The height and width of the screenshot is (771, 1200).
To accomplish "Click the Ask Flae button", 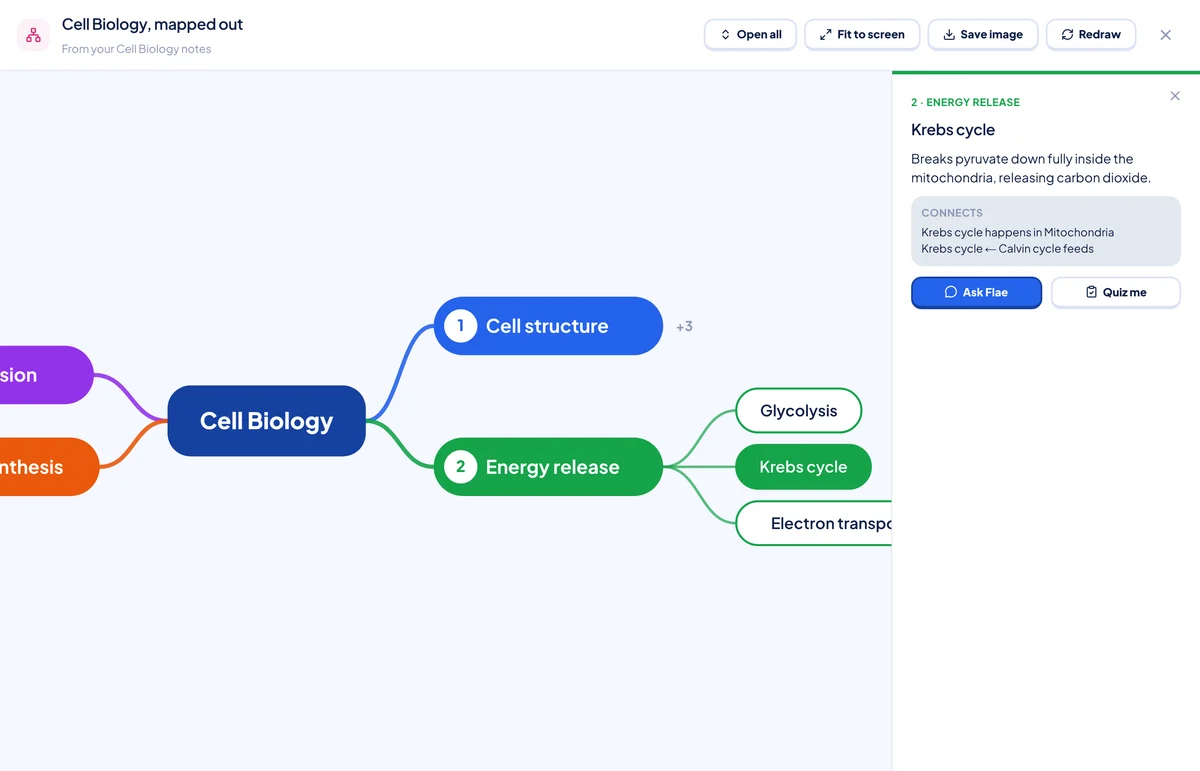I will (x=976, y=292).
